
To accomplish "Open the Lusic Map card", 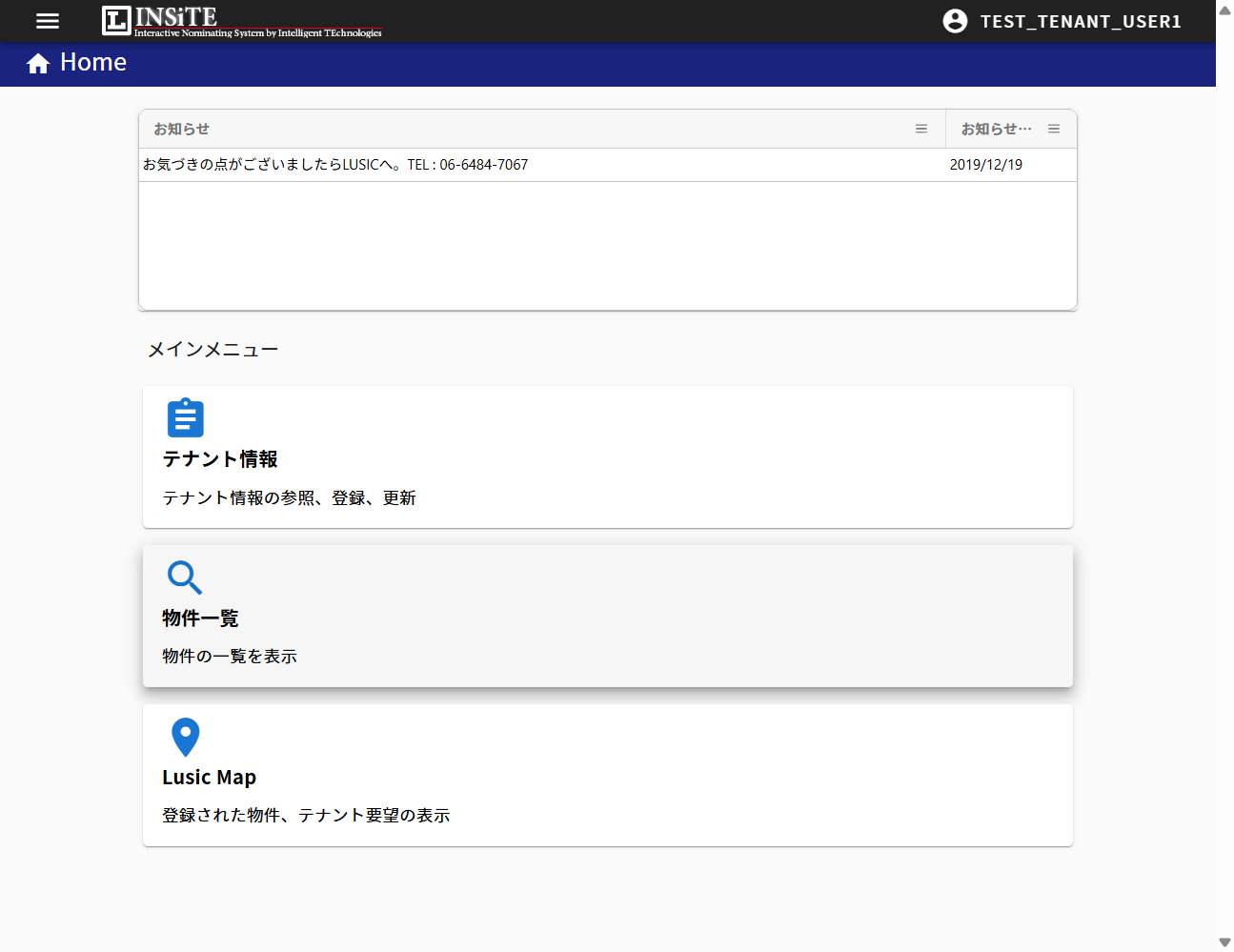I will pos(608,775).
